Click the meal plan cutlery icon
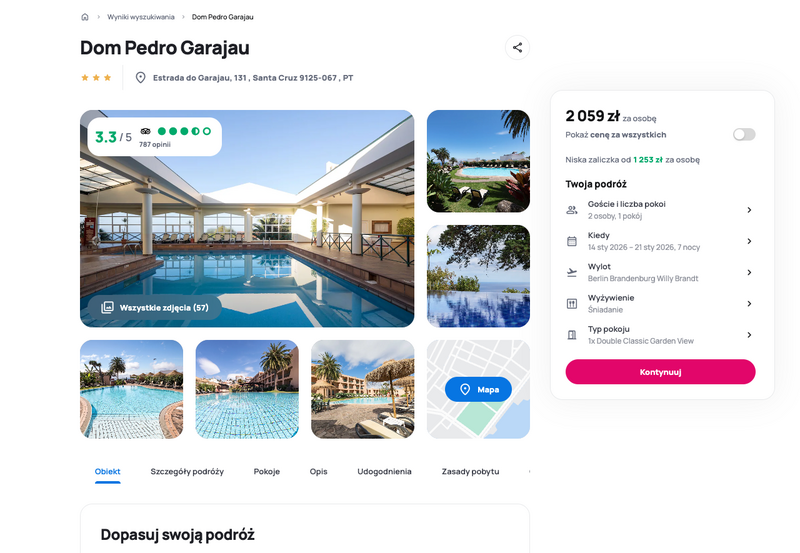The height and width of the screenshot is (553, 800). [572, 304]
